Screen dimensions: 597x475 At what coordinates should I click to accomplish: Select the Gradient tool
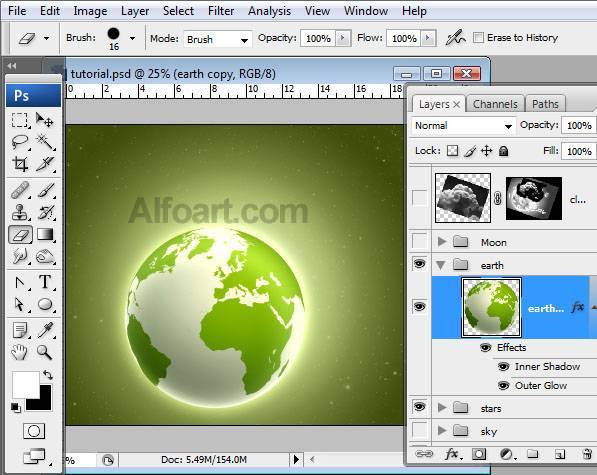pyautogui.click(x=45, y=234)
